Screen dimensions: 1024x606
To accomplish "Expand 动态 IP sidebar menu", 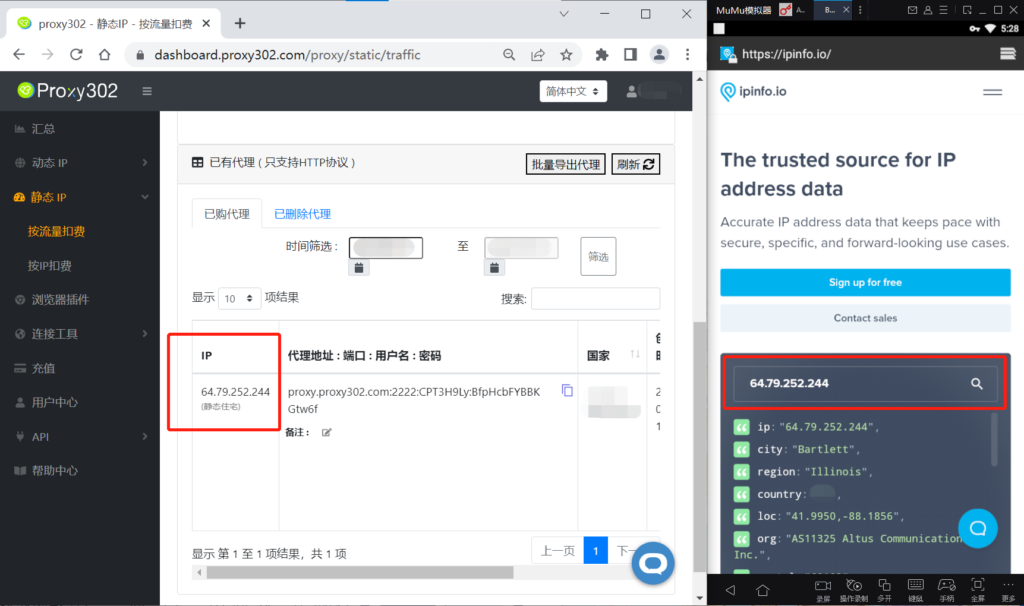I will [80, 163].
